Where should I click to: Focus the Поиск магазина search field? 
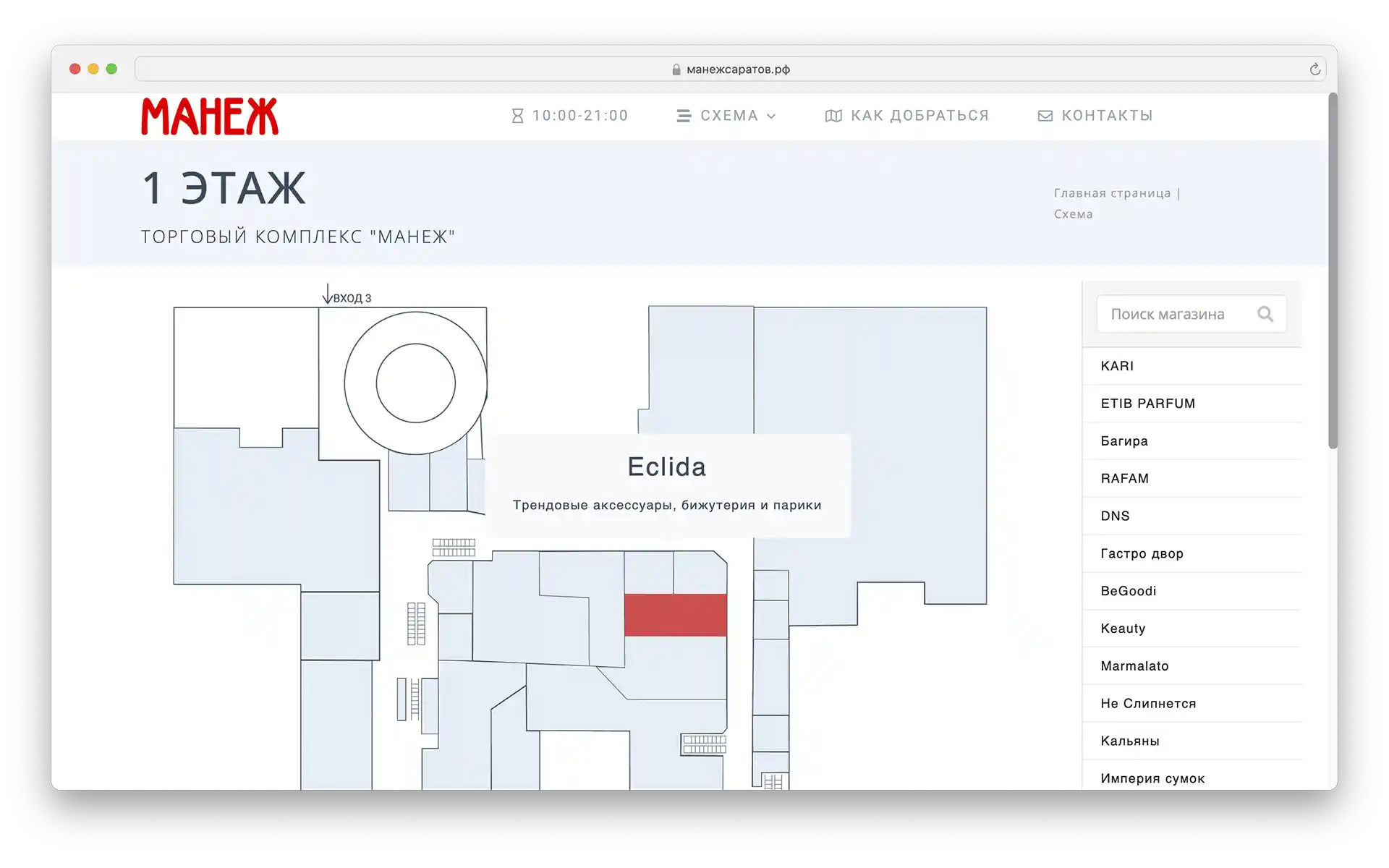pos(1192,314)
